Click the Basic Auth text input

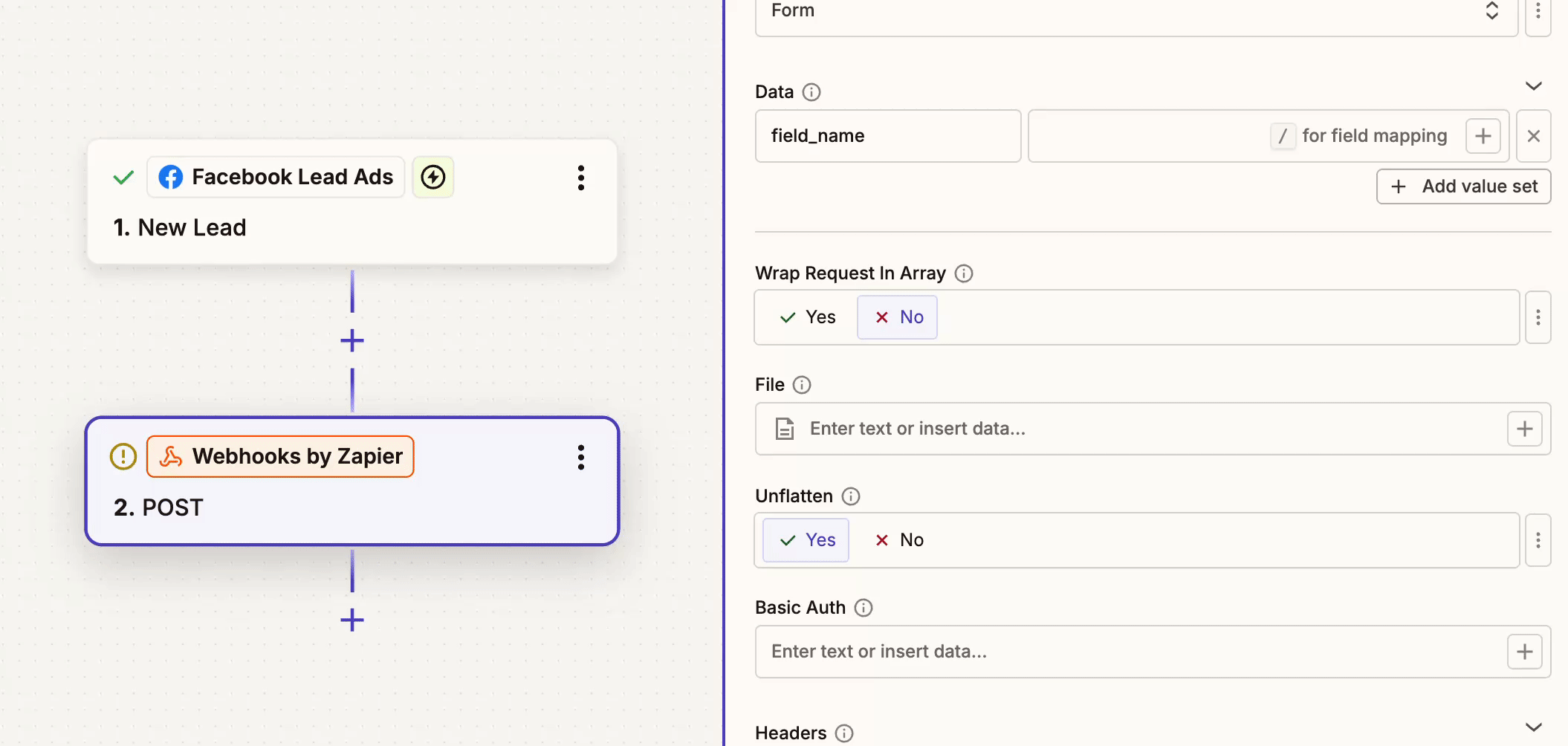[1130, 652]
